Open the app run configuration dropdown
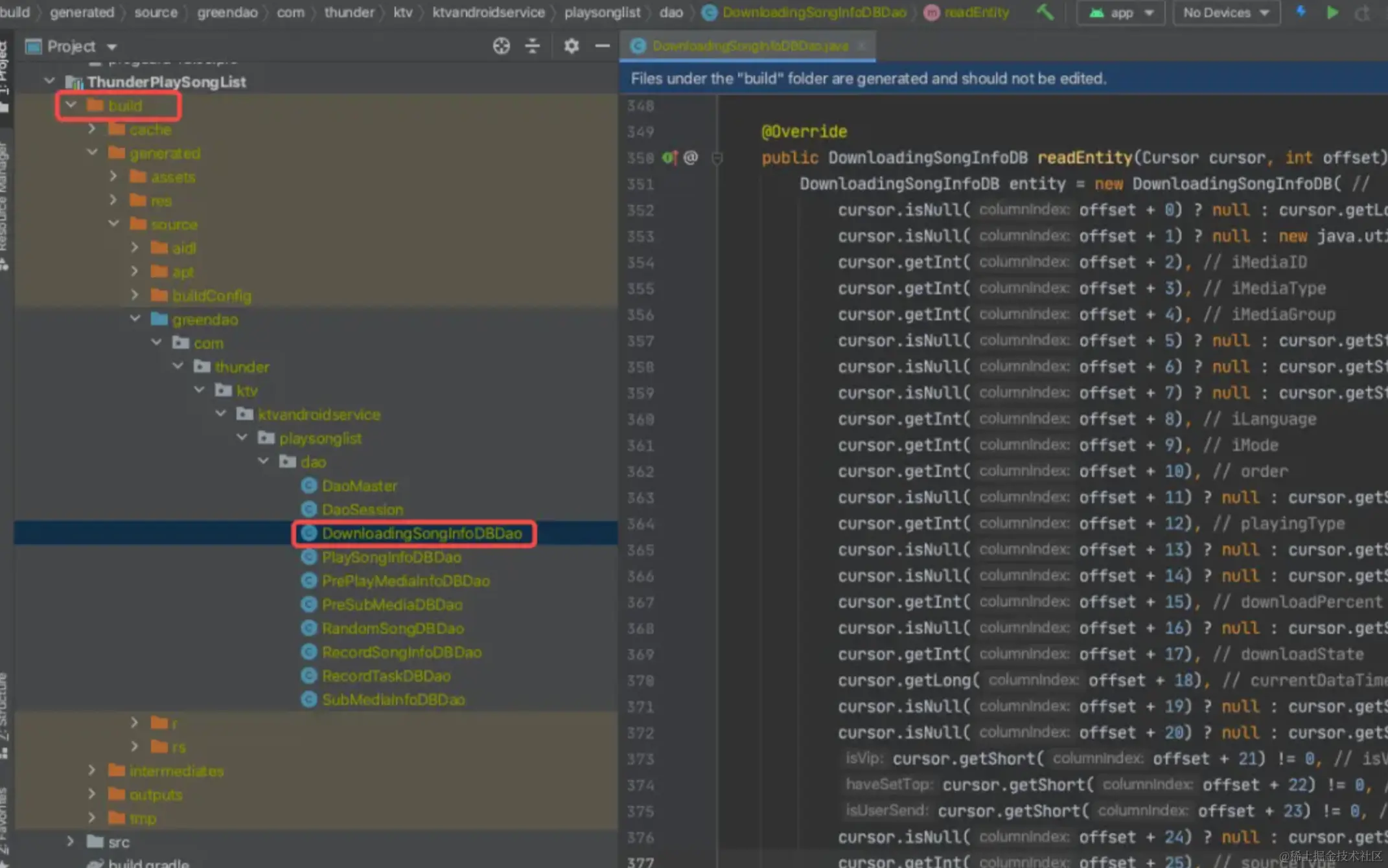The height and width of the screenshot is (868, 1388). click(1123, 12)
